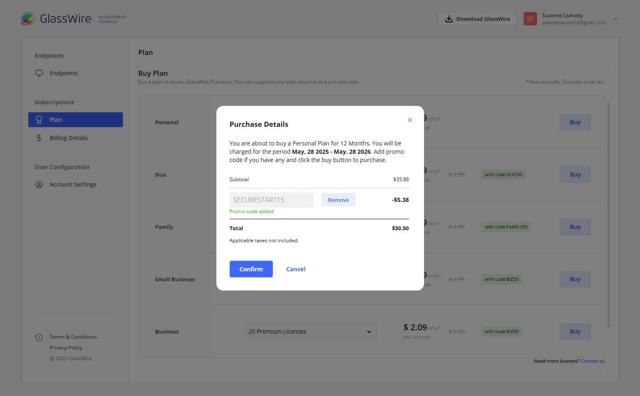The height and width of the screenshot is (396, 640).
Task: Click the Small Business promo code badge
Action: (501, 279)
